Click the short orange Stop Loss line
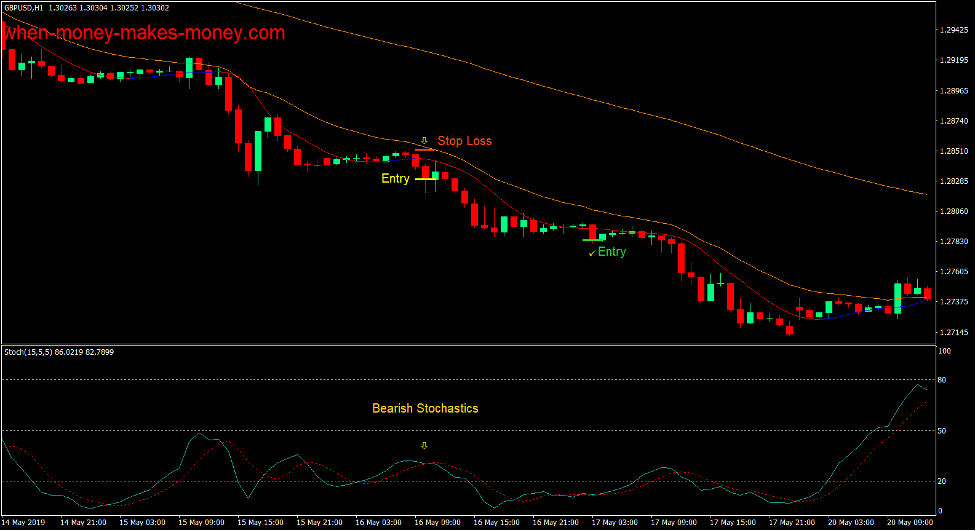977x531 pixels. point(424,149)
